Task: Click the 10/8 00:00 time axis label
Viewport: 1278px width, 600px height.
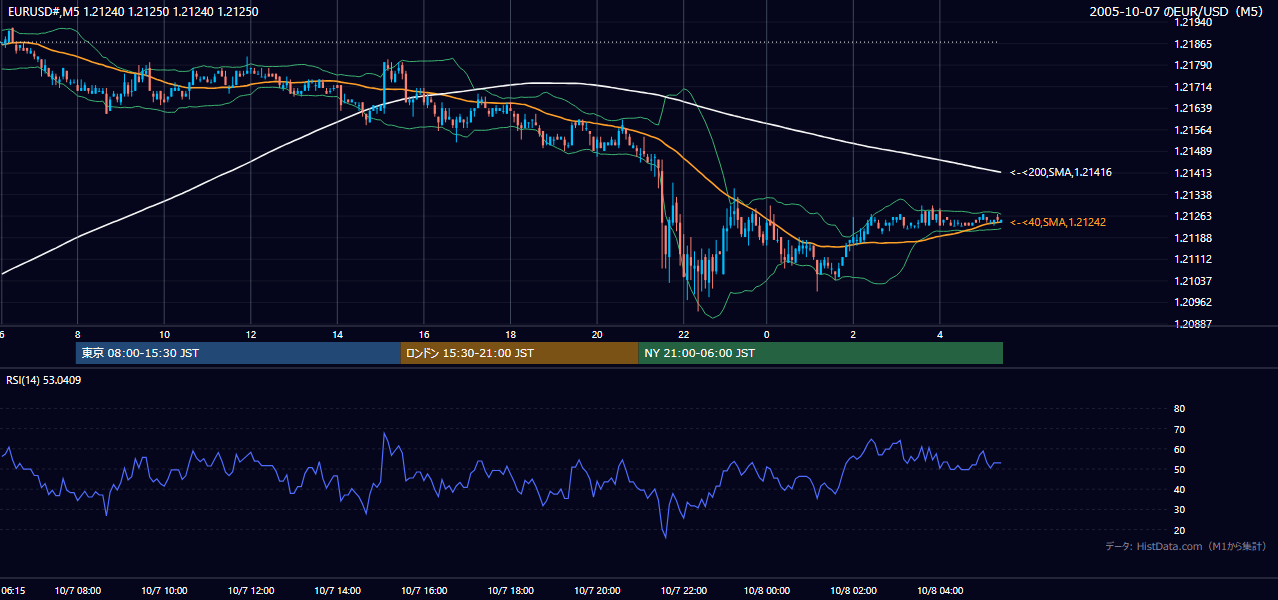Action: pos(767,590)
